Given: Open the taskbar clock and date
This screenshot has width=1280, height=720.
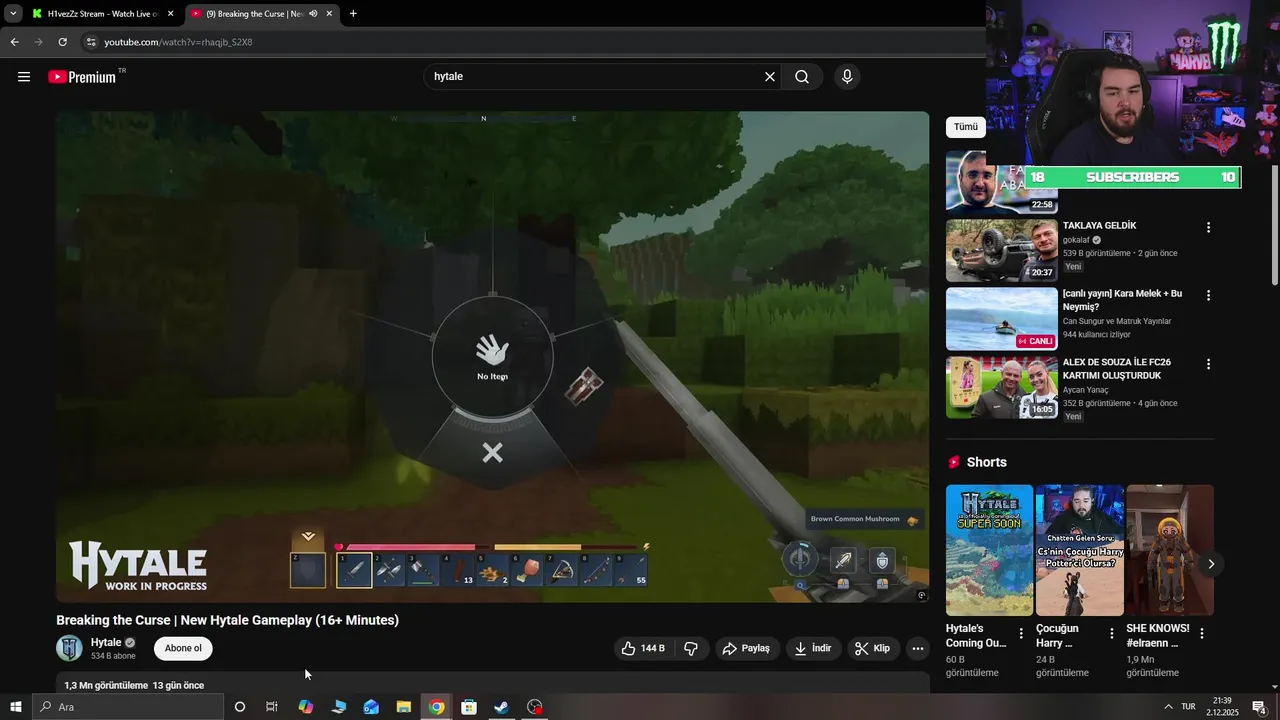Looking at the screenshot, I should pyautogui.click(x=1222, y=707).
